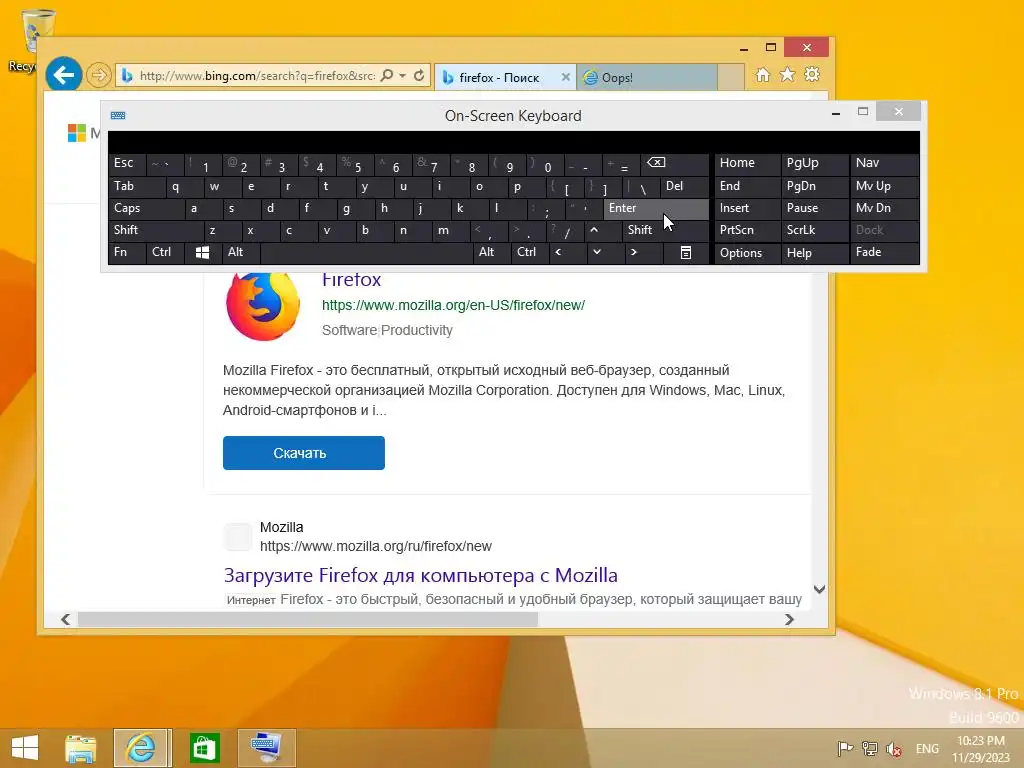
Task: Click the Windows logo key on On-Screen Keyboard
Action: 202,252
